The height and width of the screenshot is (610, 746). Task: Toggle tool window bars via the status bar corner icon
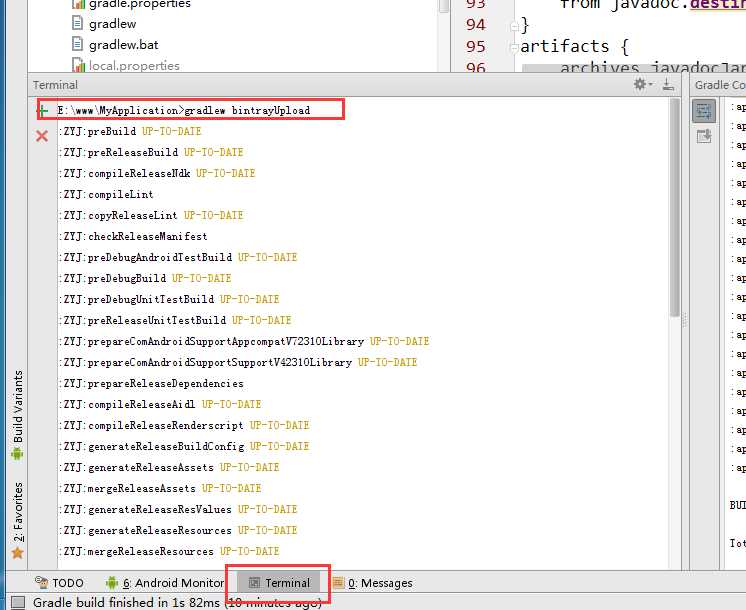point(18,602)
